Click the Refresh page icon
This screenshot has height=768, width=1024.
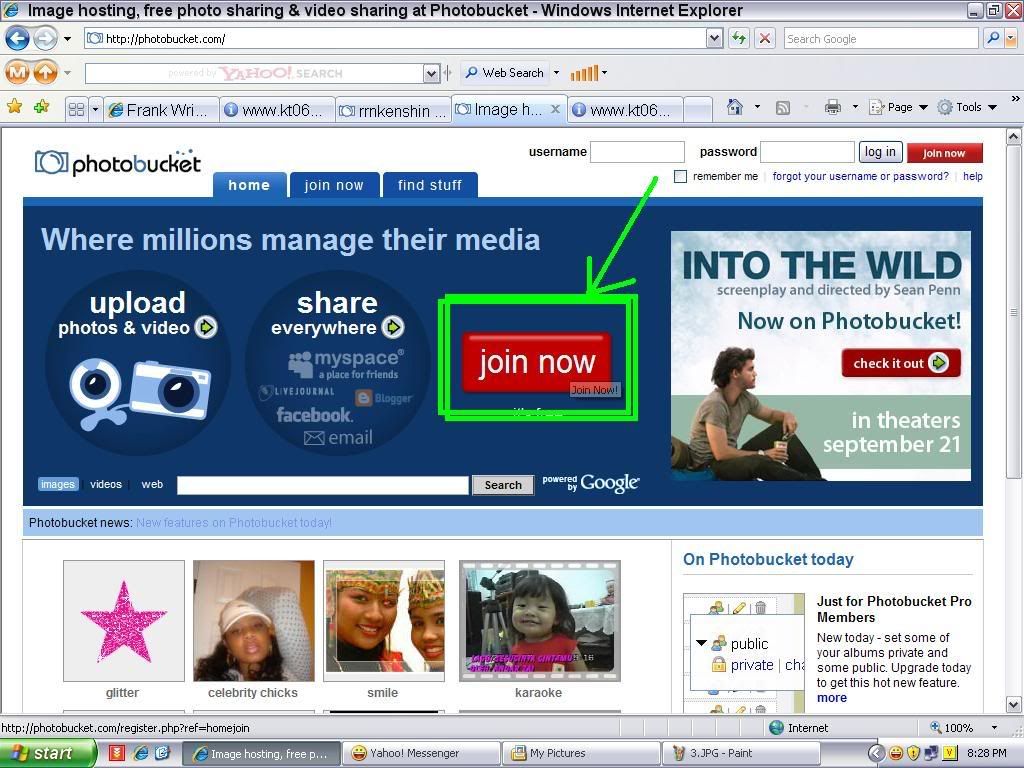click(739, 39)
